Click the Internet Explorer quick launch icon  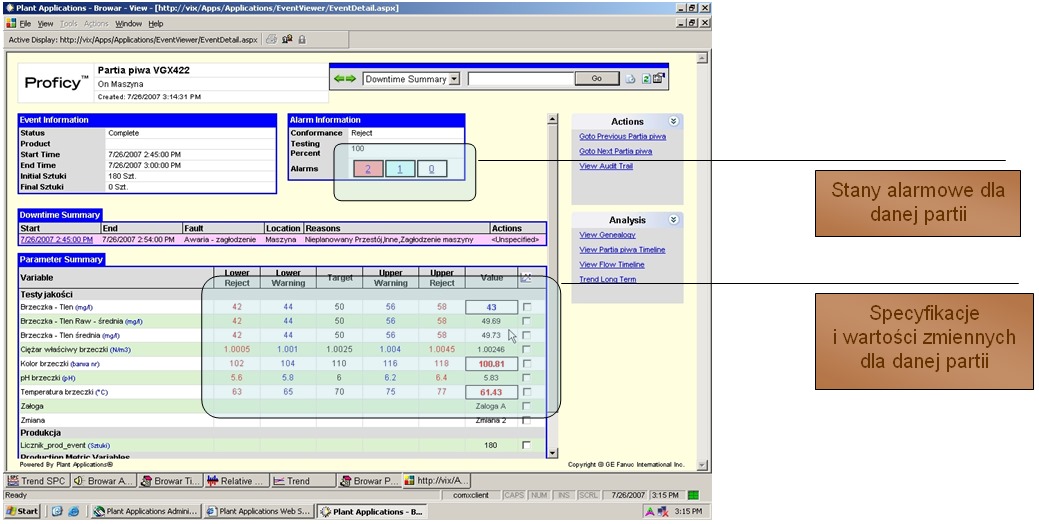coord(74,511)
